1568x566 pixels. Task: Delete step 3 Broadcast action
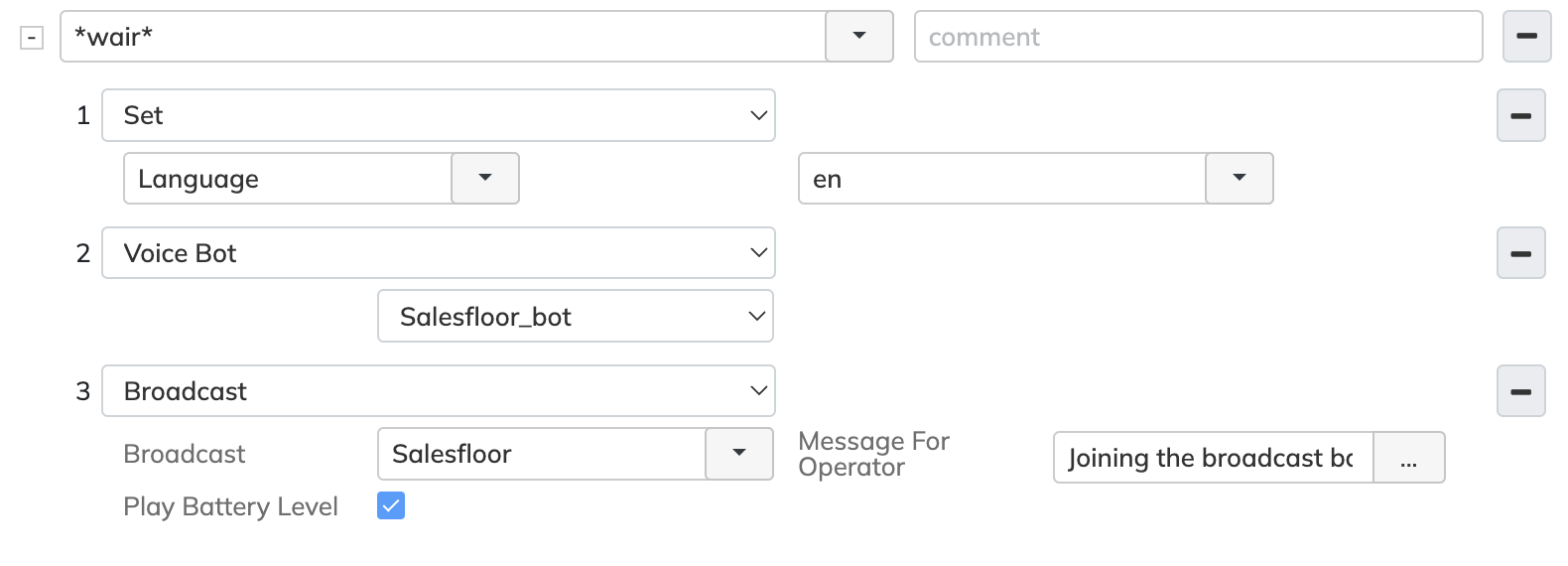[x=1520, y=391]
